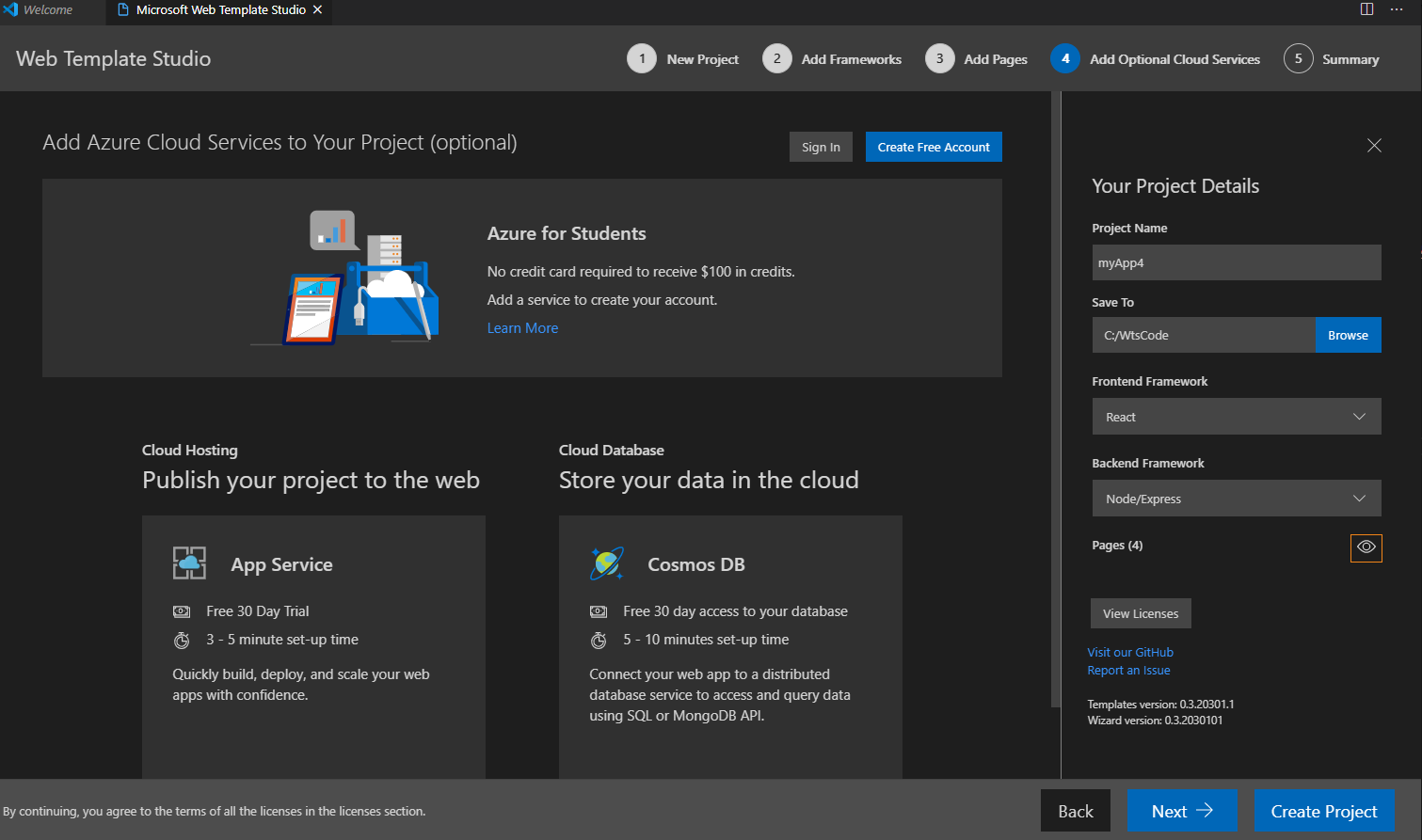Click the Browse button
1422x840 pixels.
pyautogui.click(x=1348, y=335)
